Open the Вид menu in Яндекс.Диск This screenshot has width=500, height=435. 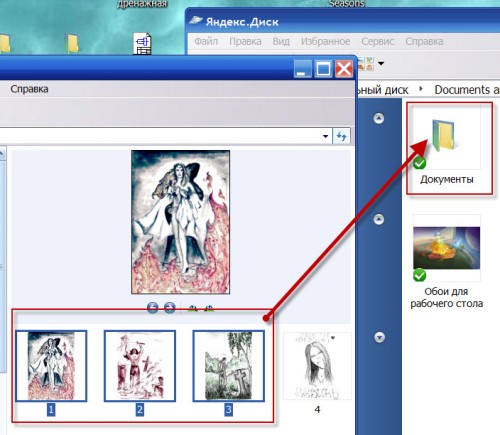281,41
